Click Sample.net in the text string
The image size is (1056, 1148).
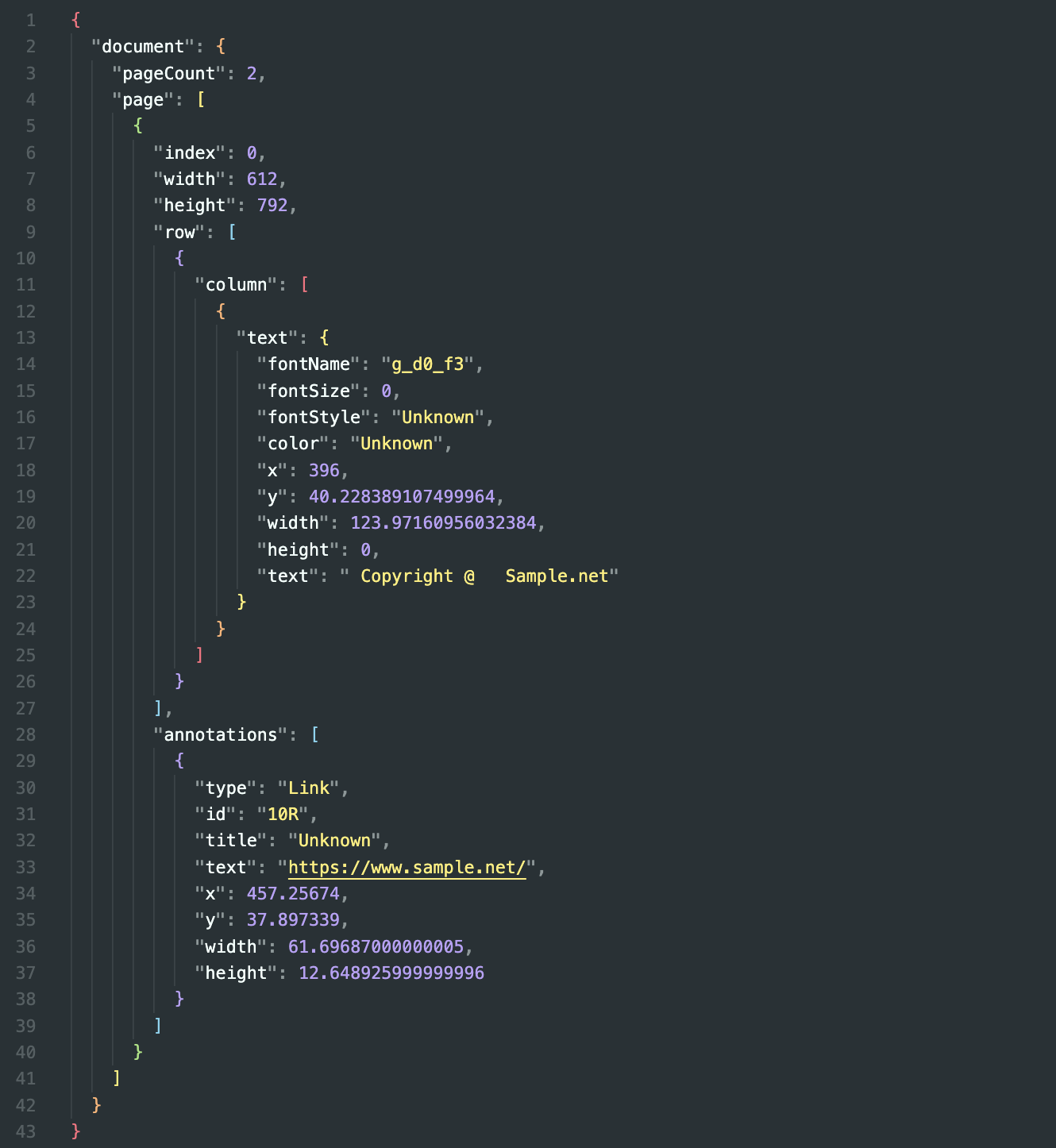pos(557,576)
